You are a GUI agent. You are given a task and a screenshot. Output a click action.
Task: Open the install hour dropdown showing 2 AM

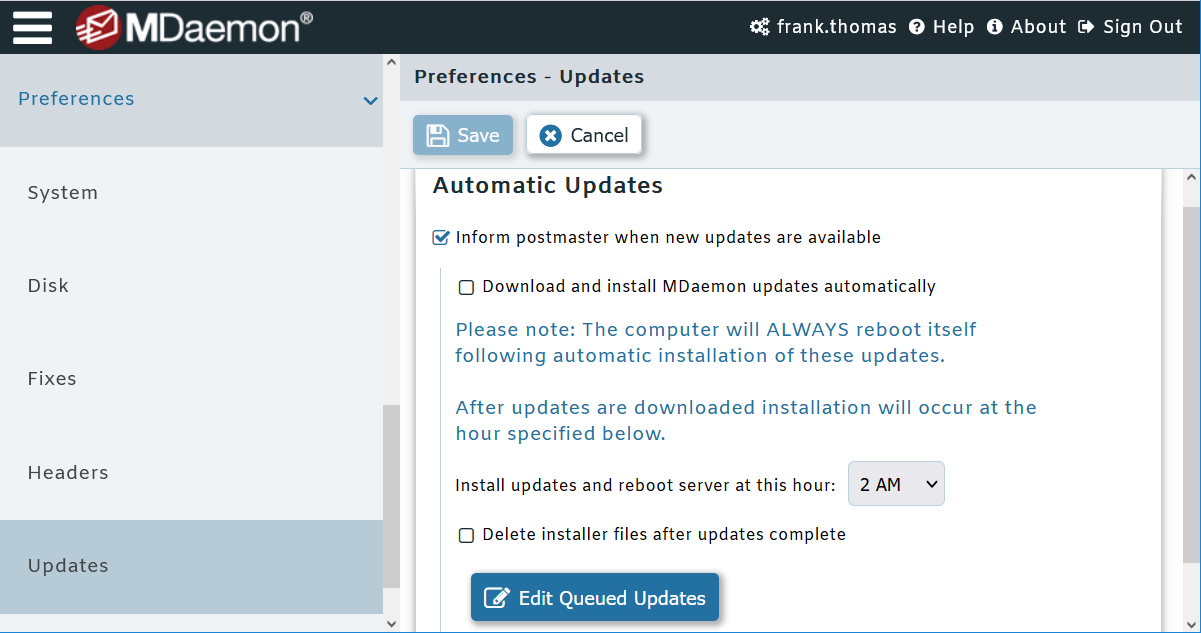[x=895, y=483]
